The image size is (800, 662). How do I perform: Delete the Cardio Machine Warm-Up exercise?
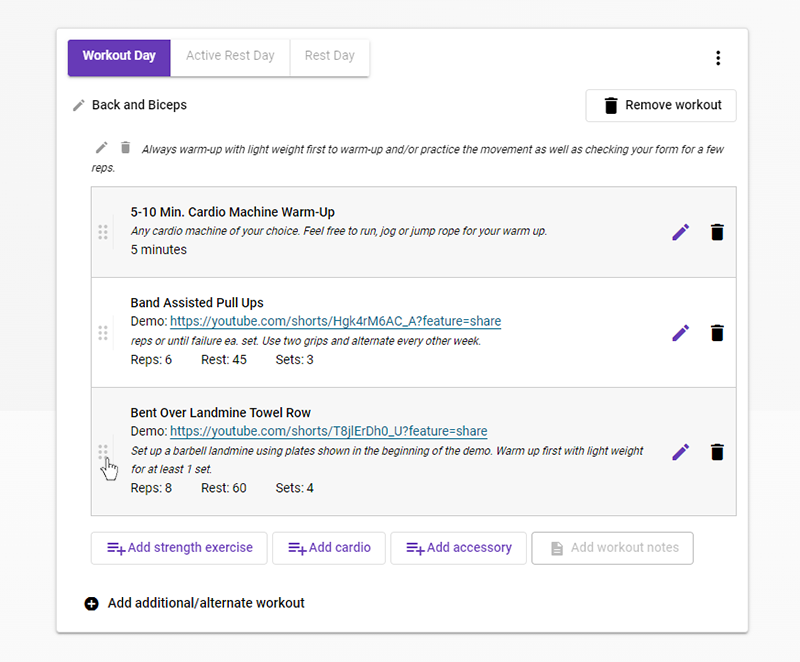point(717,232)
